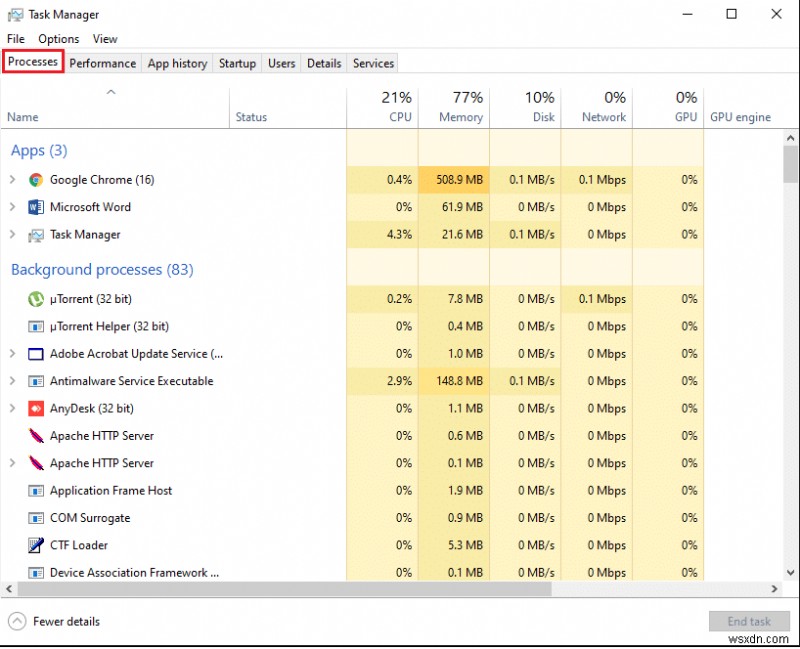The image size is (800, 649).
Task: Click the vertical scrollbar thumb
Action: click(790, 165)
